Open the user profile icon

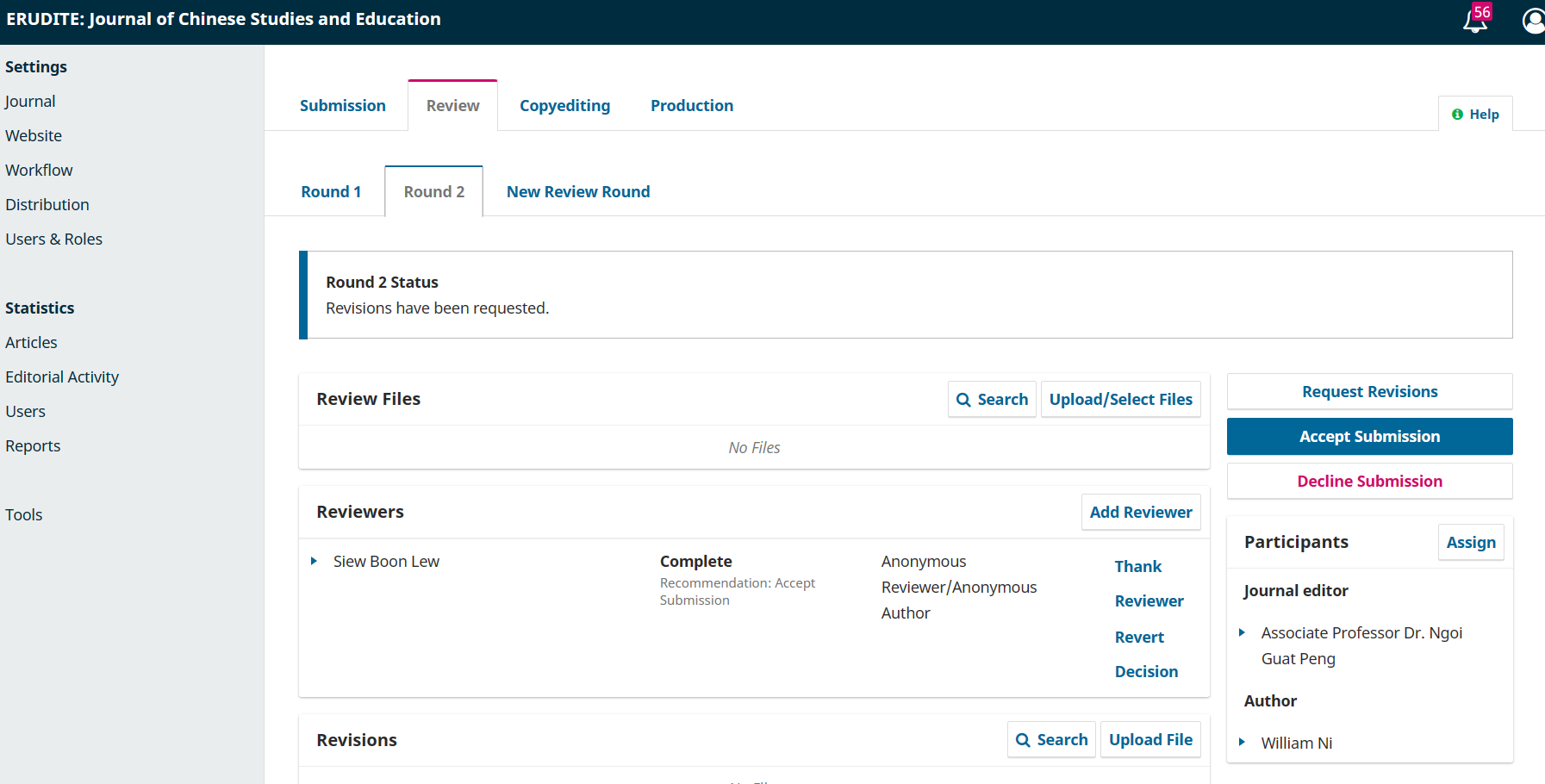[1533, 21]
